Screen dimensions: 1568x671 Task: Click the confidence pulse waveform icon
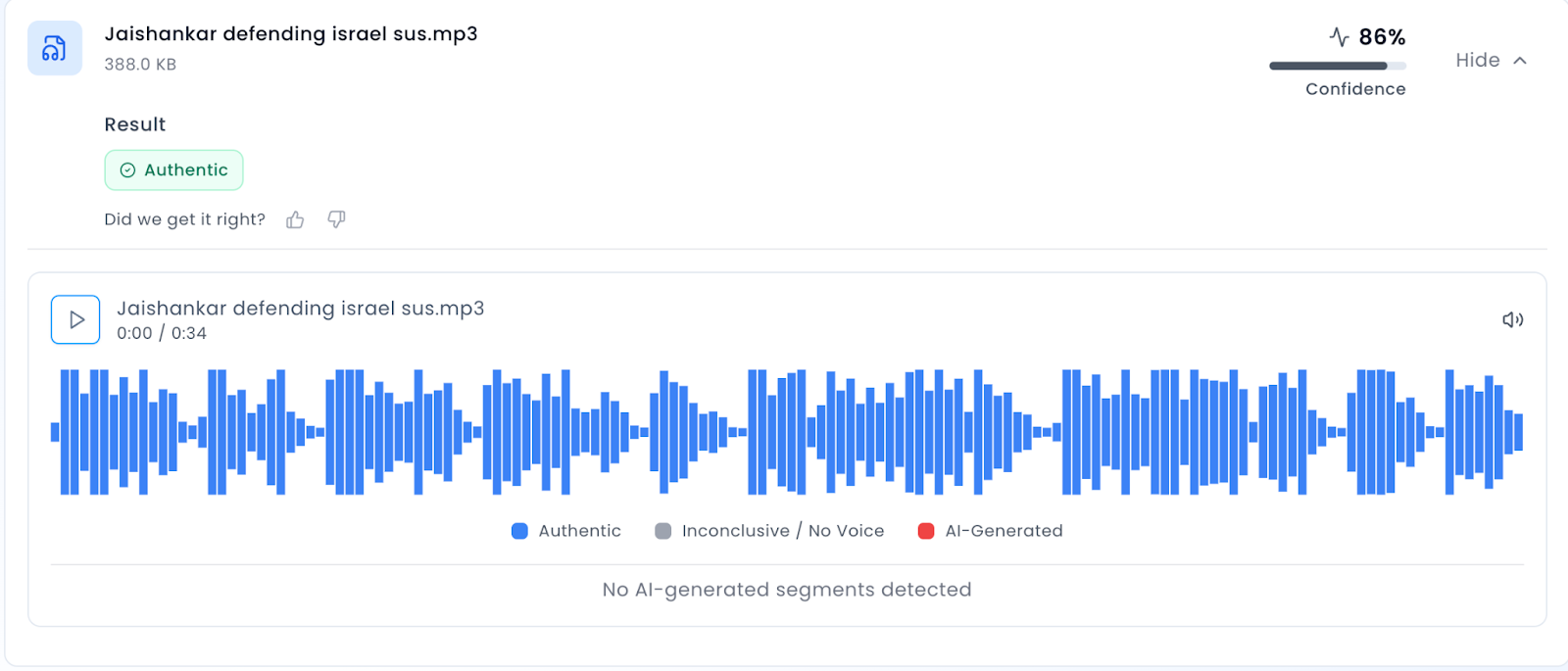[x=1339, y=37]
